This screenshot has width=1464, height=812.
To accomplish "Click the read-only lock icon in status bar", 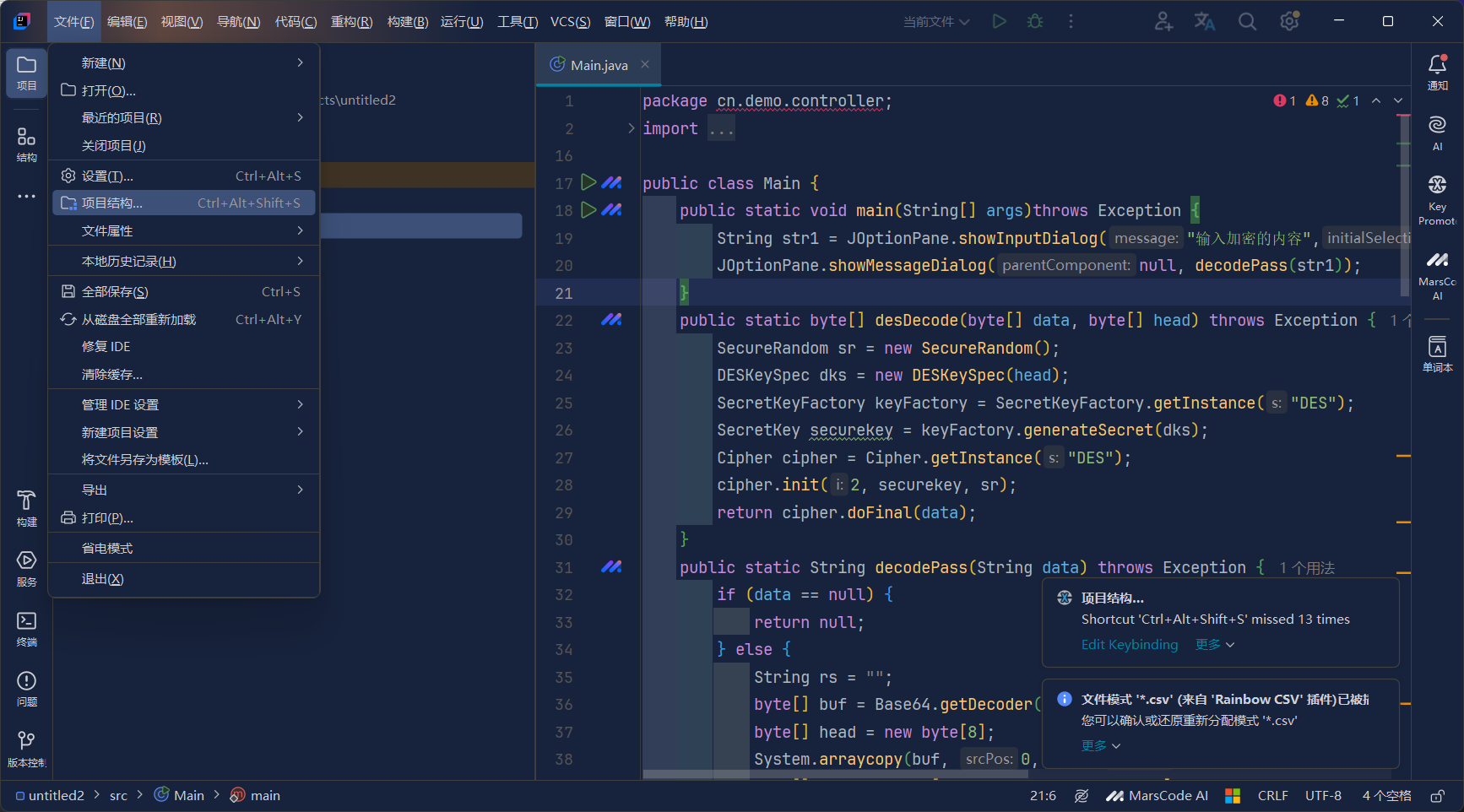I will coord(1437,796).
